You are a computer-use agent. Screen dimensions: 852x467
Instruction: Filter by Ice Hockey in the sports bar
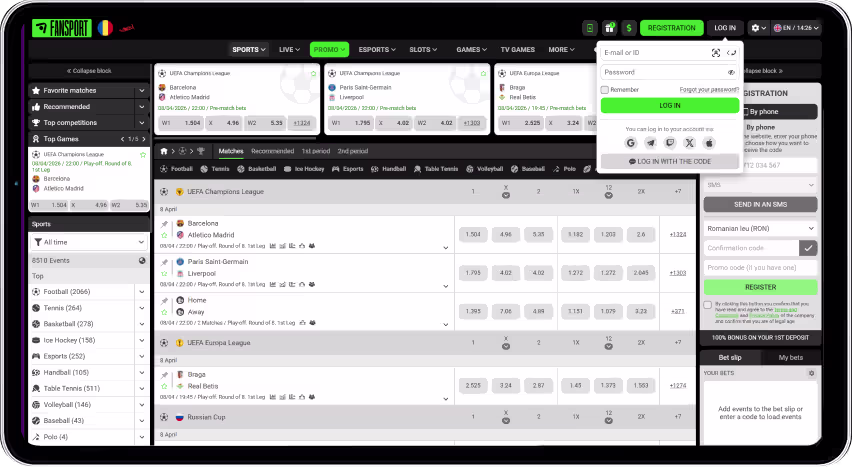(304, 169)
